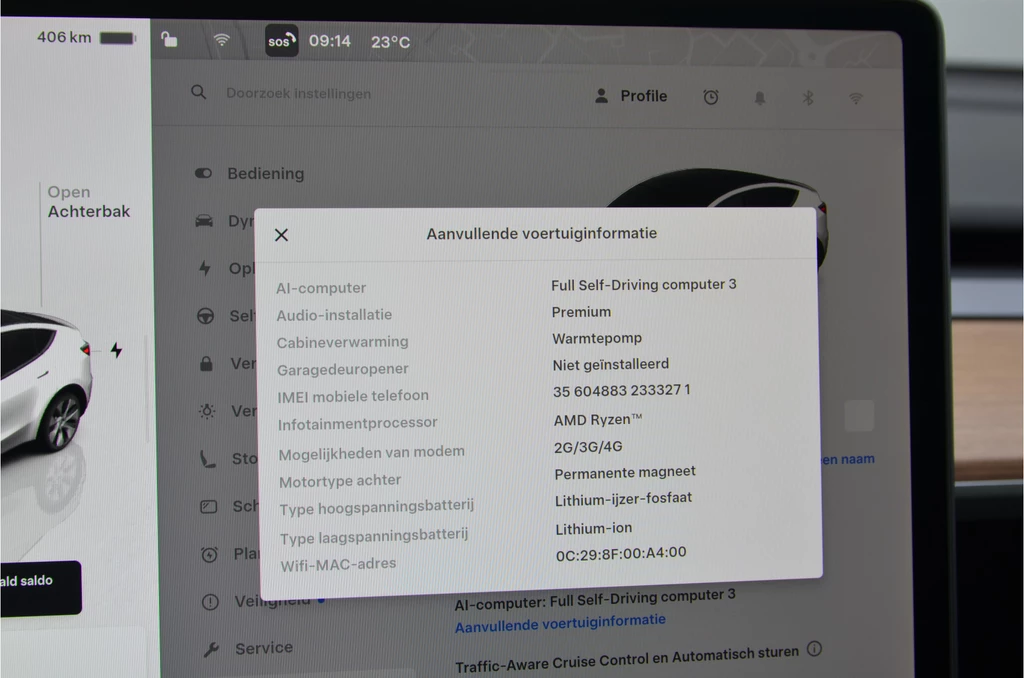
Task: Select the Motortype achter label
Action: (x=340, y=481)
